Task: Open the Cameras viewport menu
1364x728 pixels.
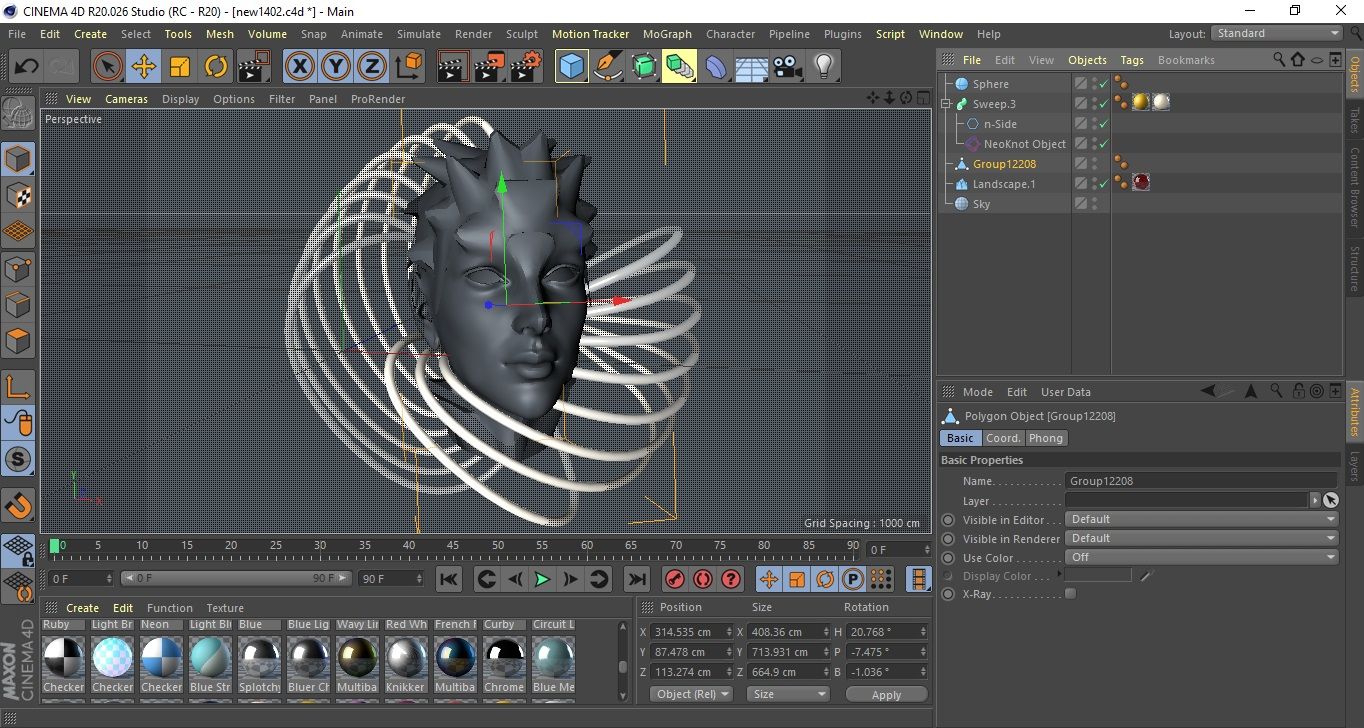Action: (x=127, y=99)
